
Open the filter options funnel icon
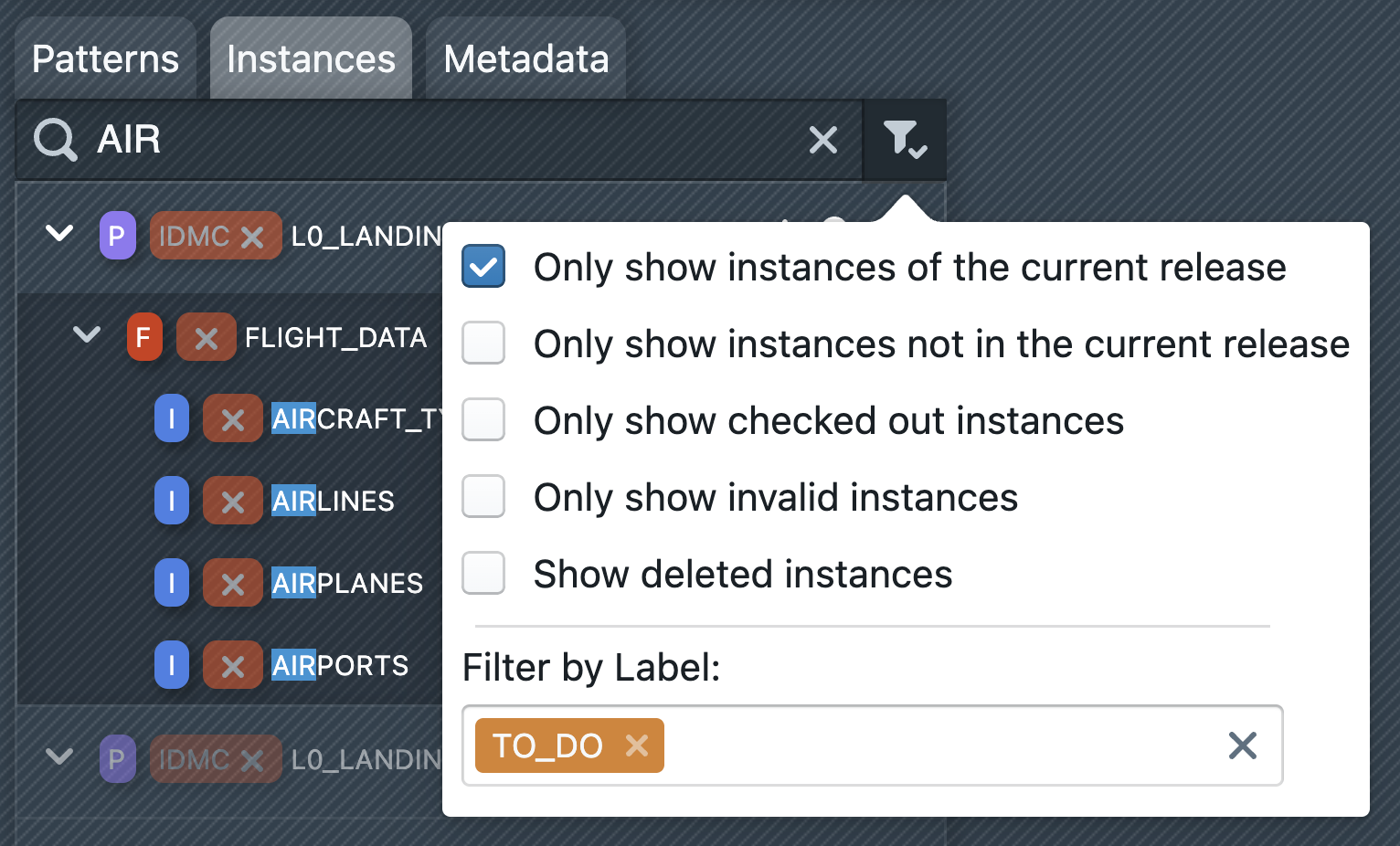[904, 141]
